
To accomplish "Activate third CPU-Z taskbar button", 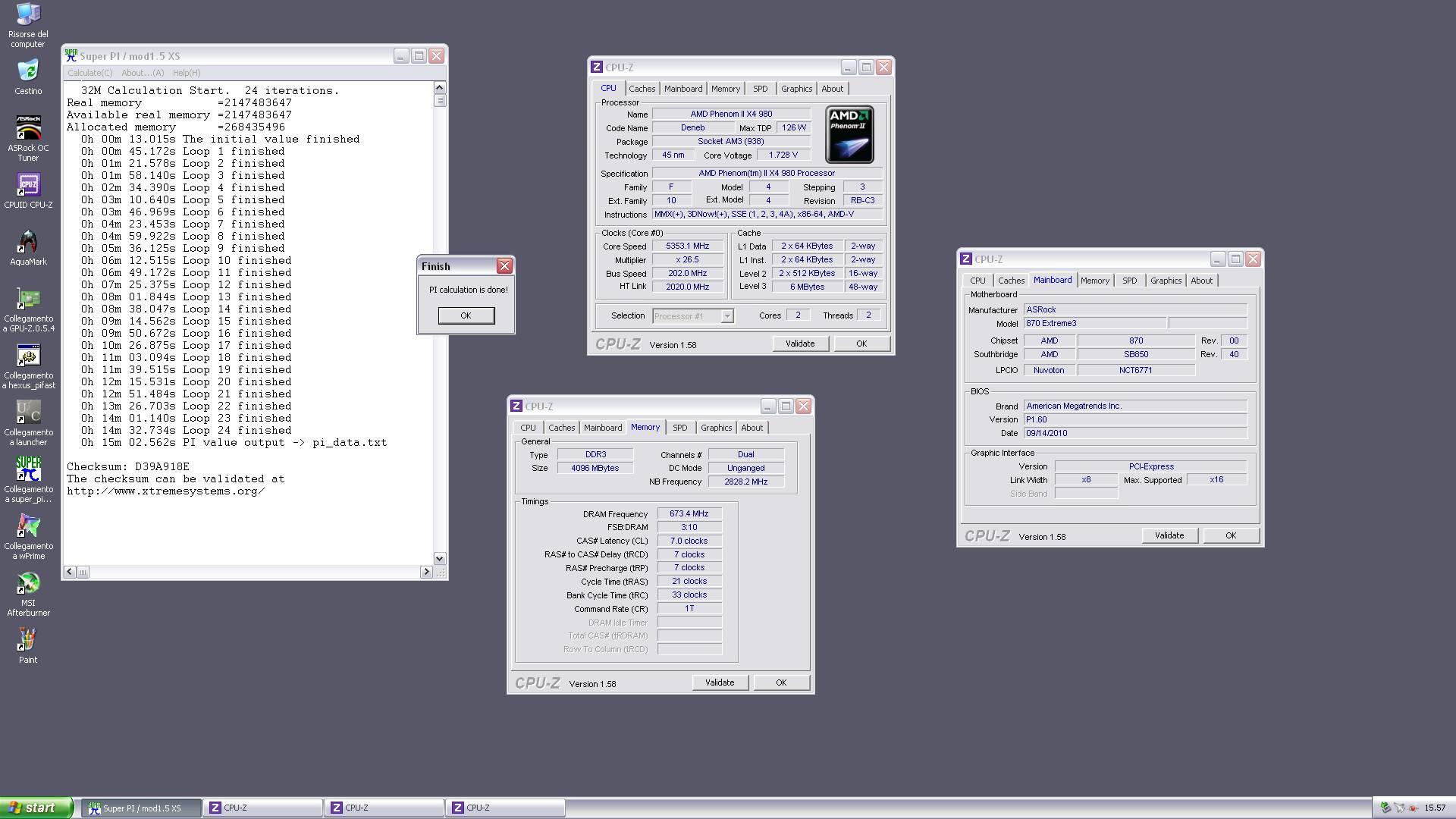I will (x=506, y=808).
